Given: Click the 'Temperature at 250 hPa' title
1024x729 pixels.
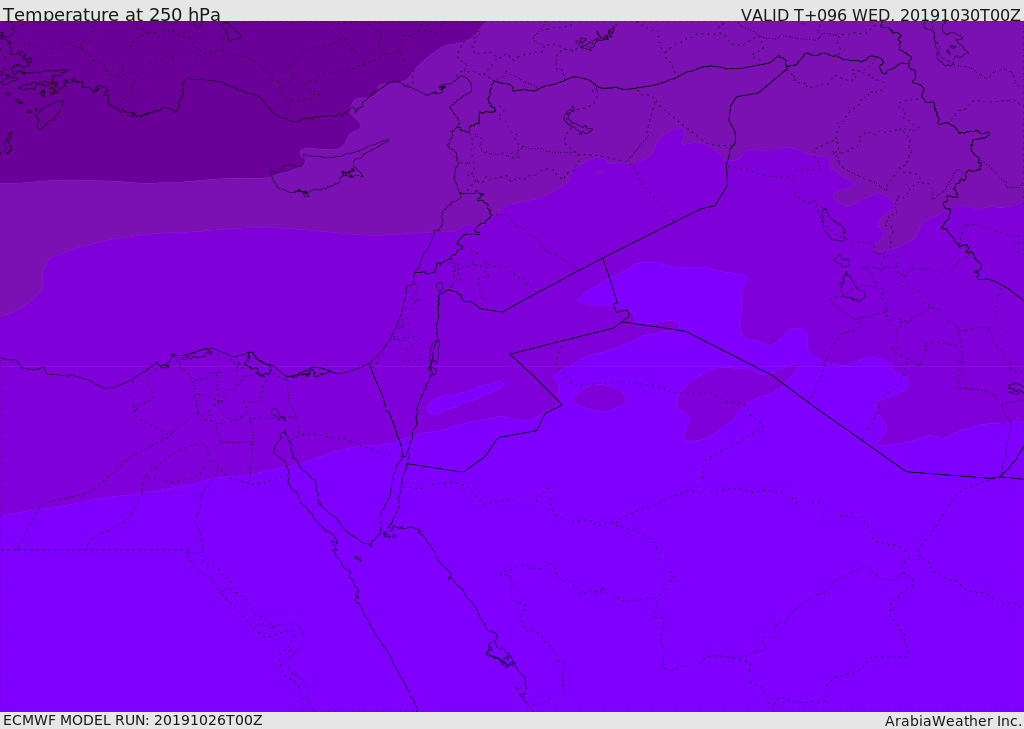Looking at the screenshot, I should tap(112, 14).
